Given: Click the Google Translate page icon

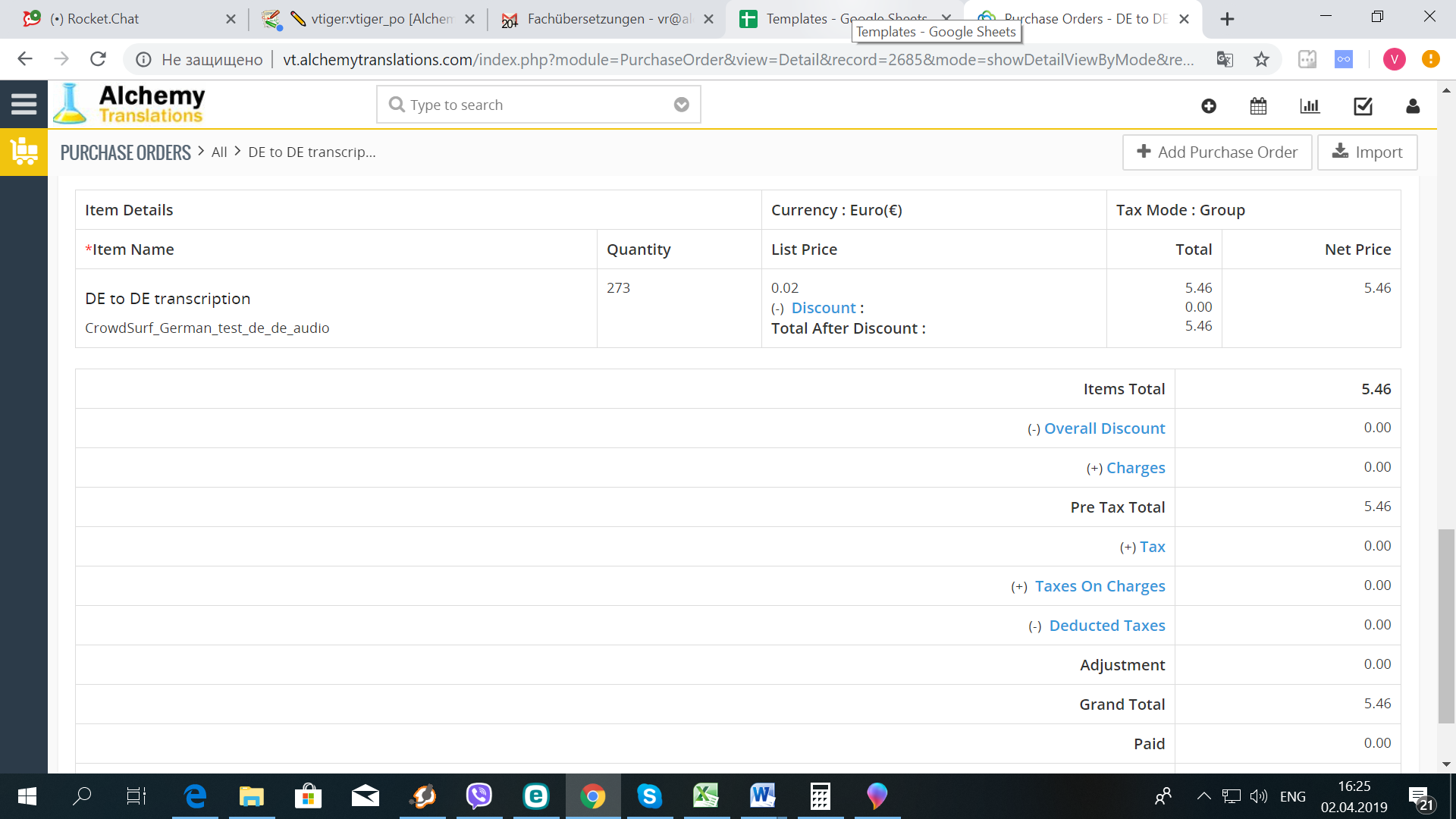Looking at the screenshot, I should [x=1225, y=59].
